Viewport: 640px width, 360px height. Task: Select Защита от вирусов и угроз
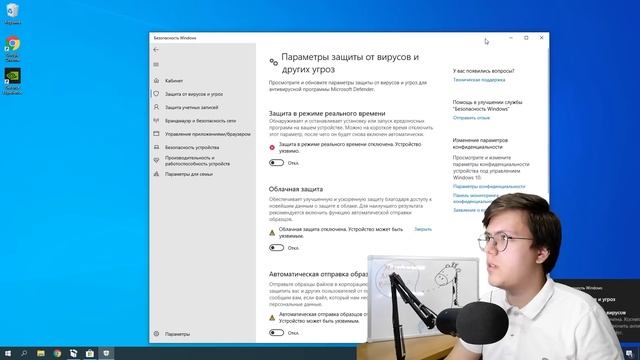pyautogui.click(x=194, y=94)
